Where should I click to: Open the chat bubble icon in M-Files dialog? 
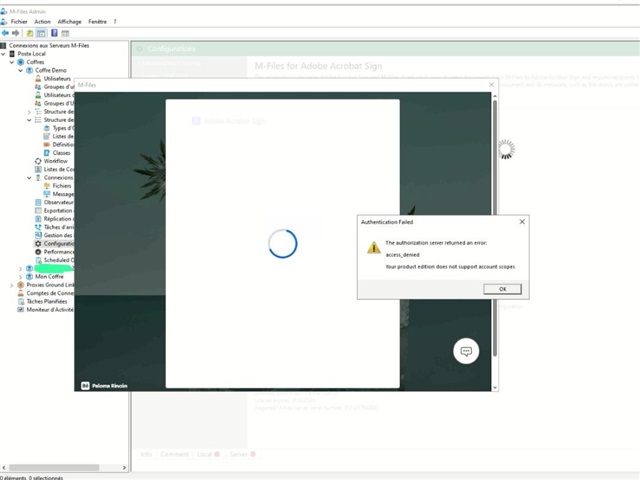[466, 351]
